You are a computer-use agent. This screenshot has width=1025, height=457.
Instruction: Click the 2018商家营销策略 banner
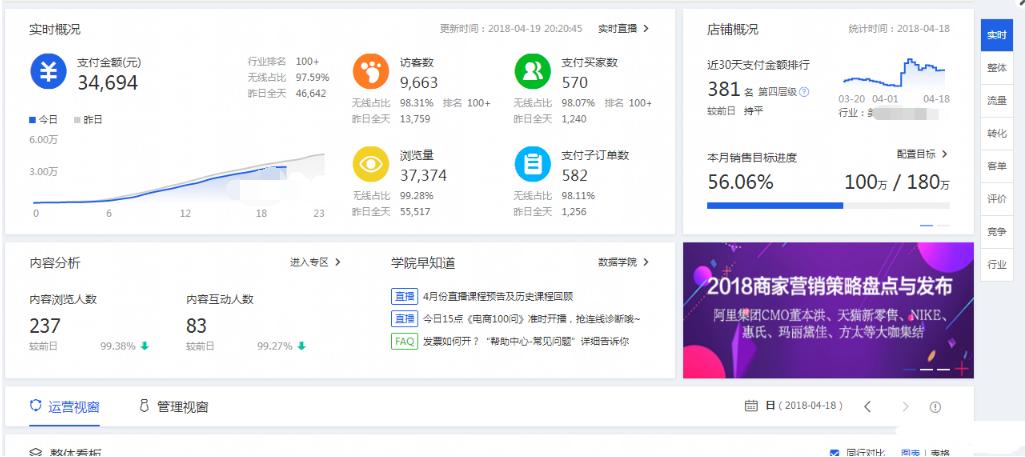click(x=828, y=311)
